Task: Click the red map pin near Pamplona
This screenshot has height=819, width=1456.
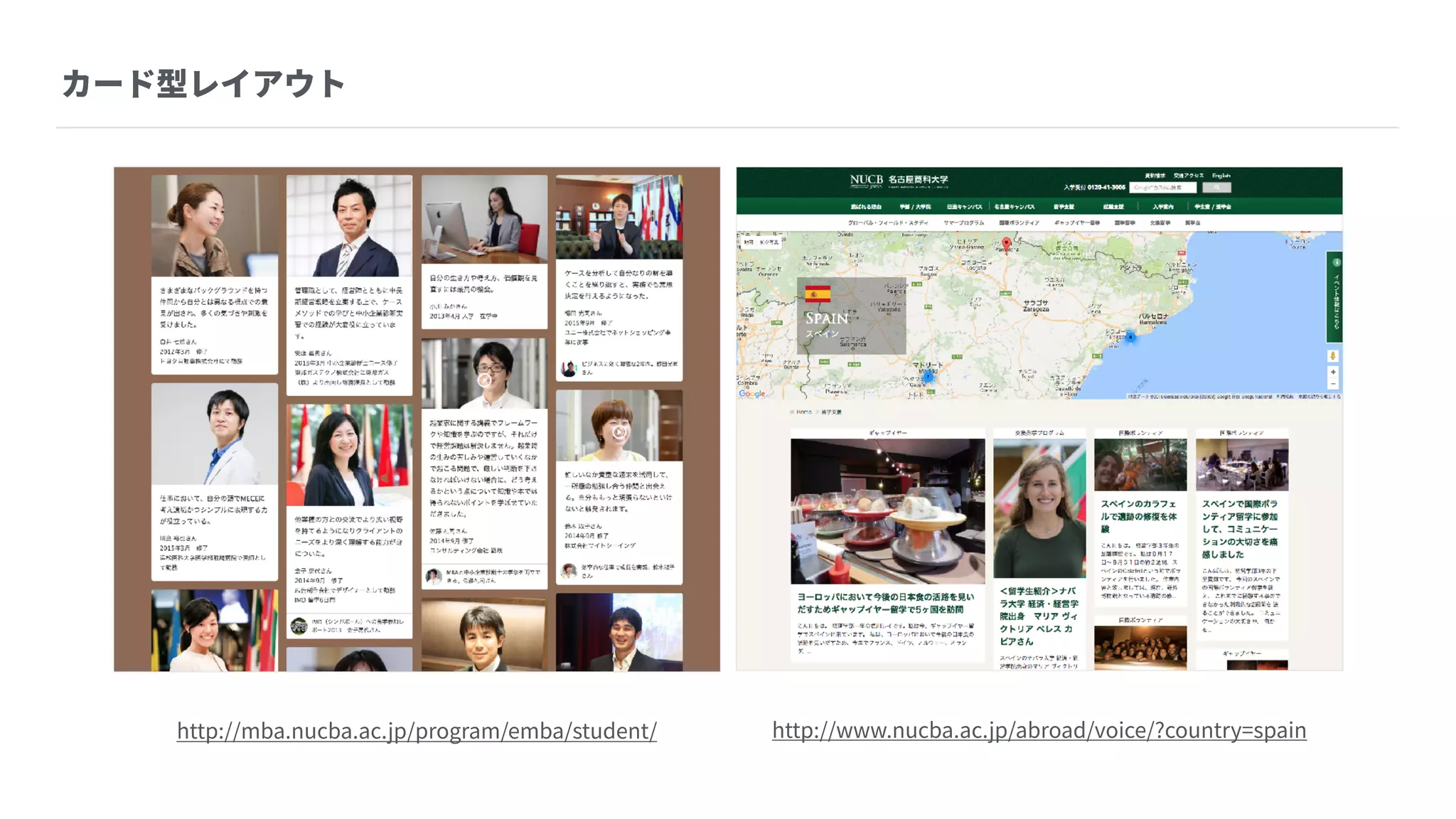Action: [1006, 245]
